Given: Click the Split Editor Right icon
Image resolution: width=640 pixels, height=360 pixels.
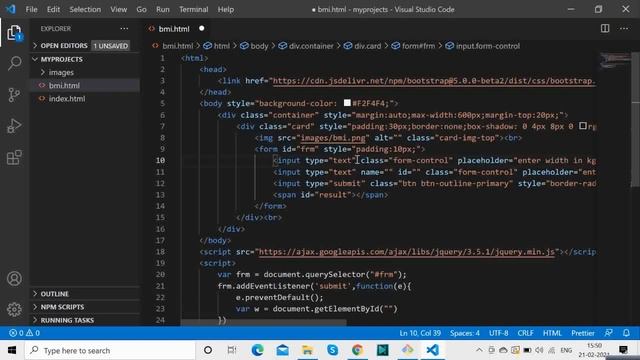Looking at the screenshot, I should (x=605, y=29).
